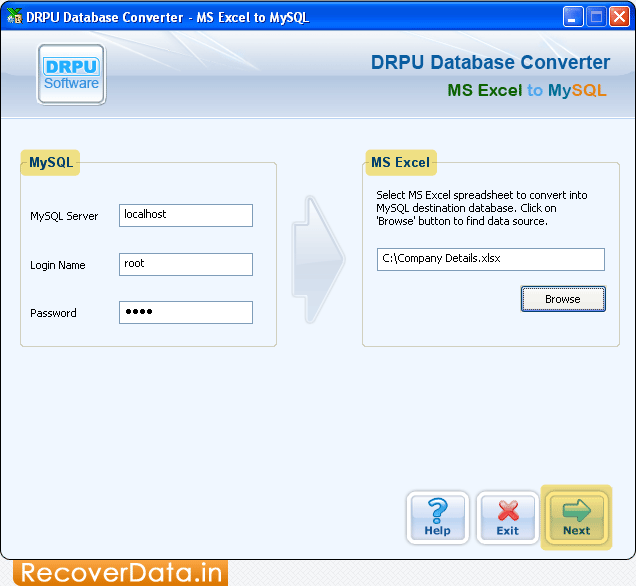Screen dimensions: 636x586
Task: Maximize the Database Converter window
Action: click(x=596, y=17)
